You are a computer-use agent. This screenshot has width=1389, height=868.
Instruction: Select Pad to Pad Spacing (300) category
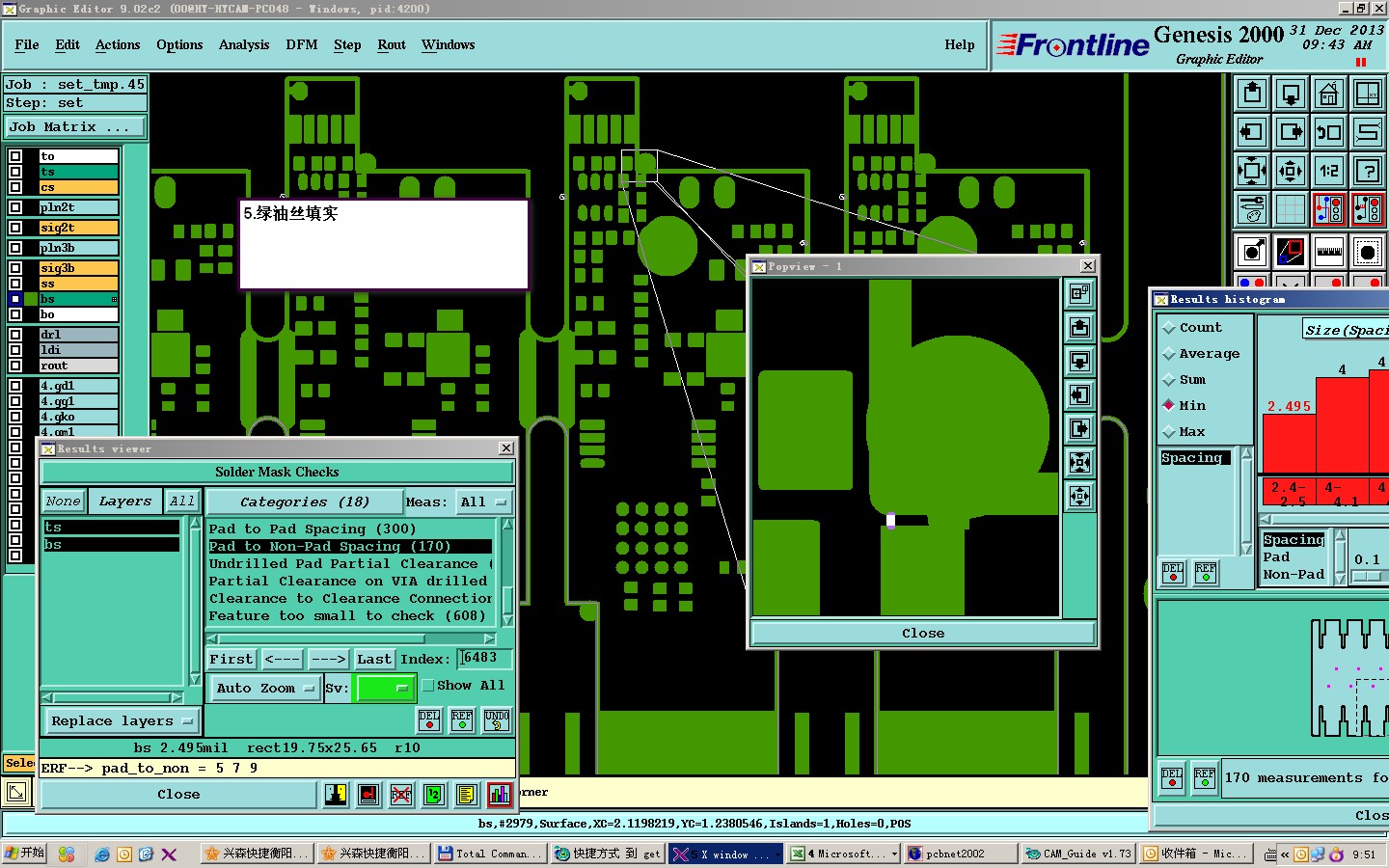[x=313, y=529]
